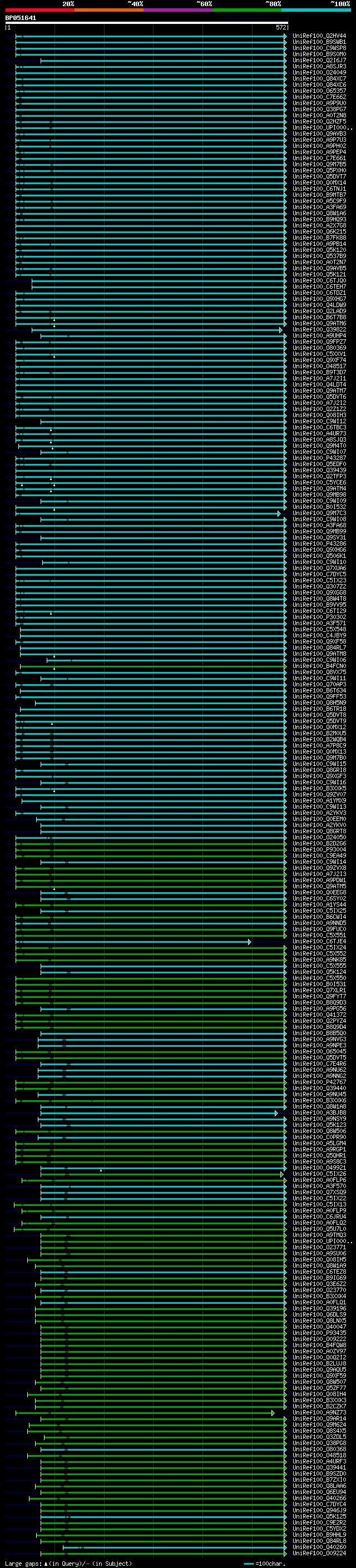The image size is (356, 1568).
Task: Open hit UniRef100_A7J2I3
Action: [319, 874]
